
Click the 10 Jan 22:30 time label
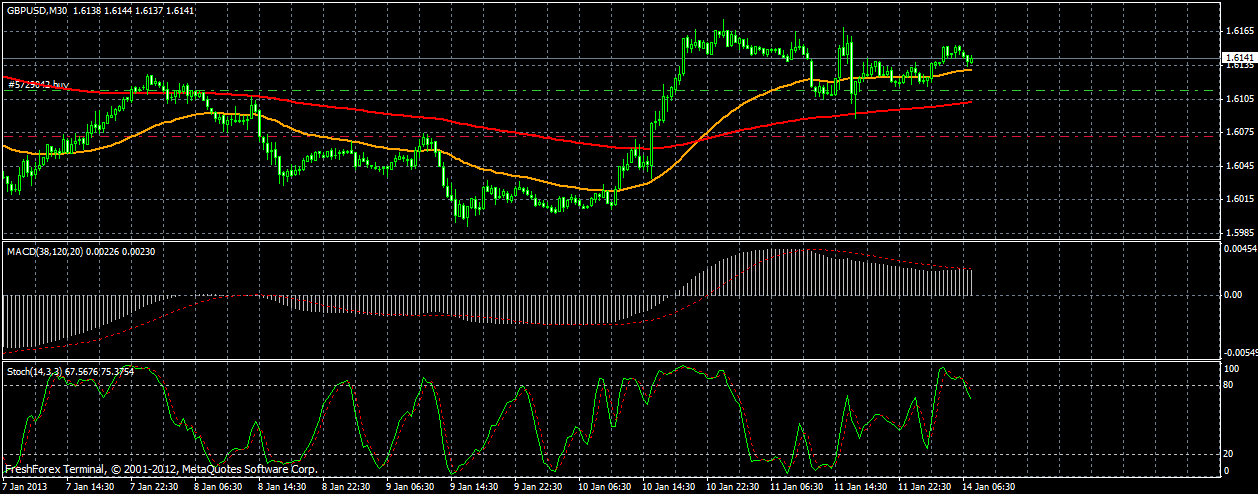tap(733, 486)
